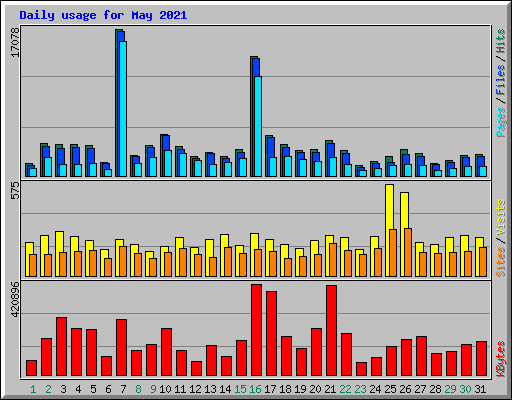Click the Files legend label

coord(500,80)
